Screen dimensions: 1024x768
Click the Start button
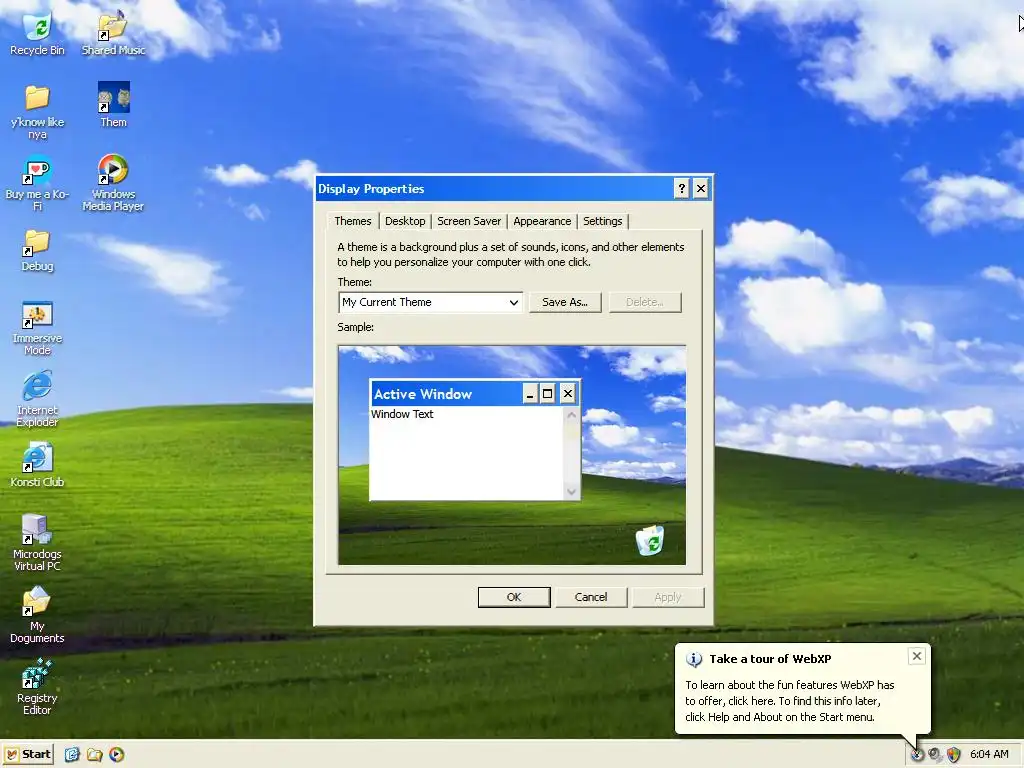coord(27,754)
